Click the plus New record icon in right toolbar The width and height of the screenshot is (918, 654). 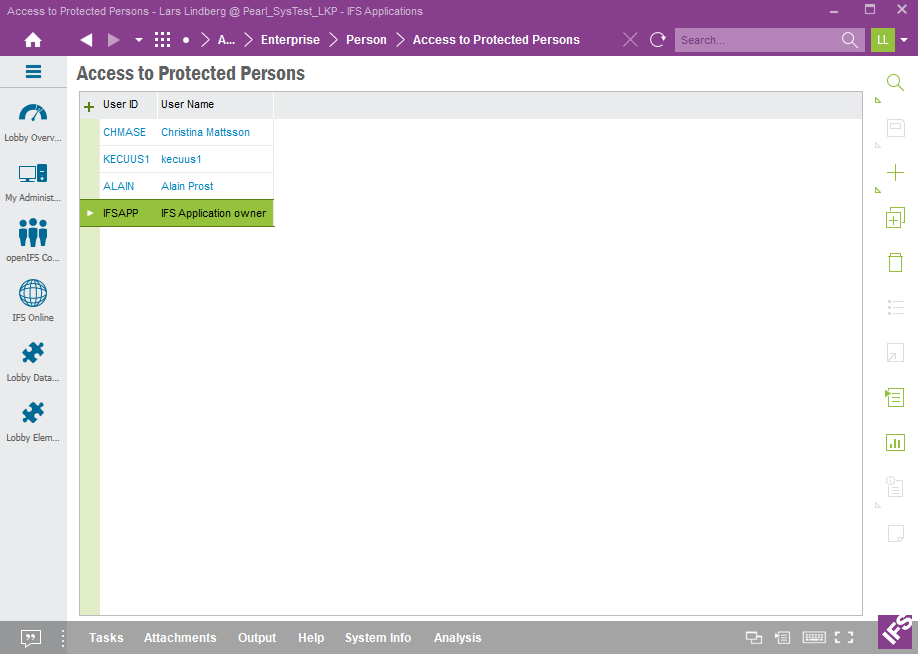pos(895,172)
